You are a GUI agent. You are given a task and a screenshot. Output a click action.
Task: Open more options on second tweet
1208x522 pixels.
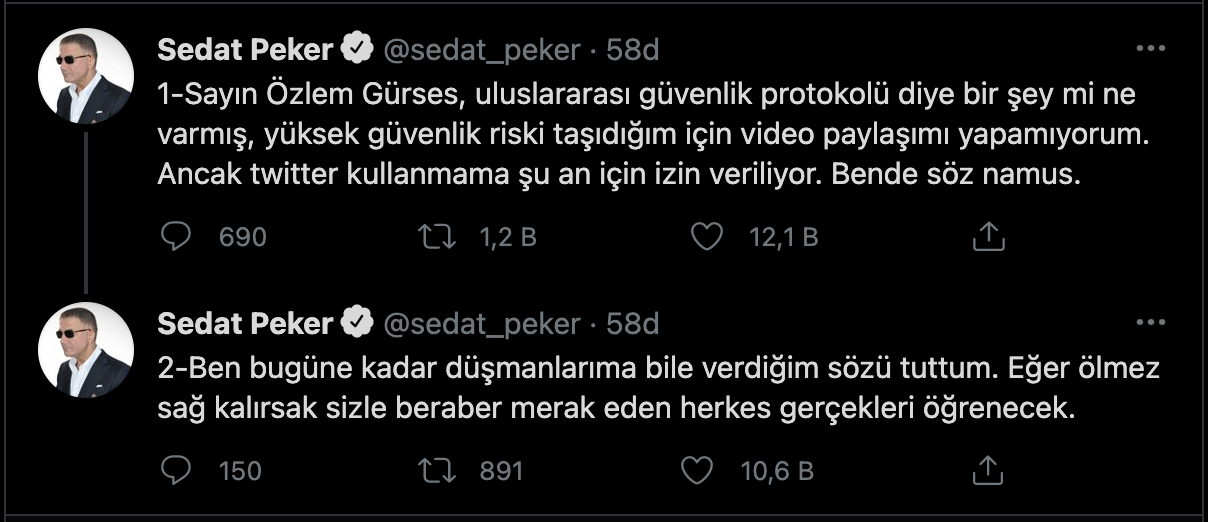(1151, 323)
